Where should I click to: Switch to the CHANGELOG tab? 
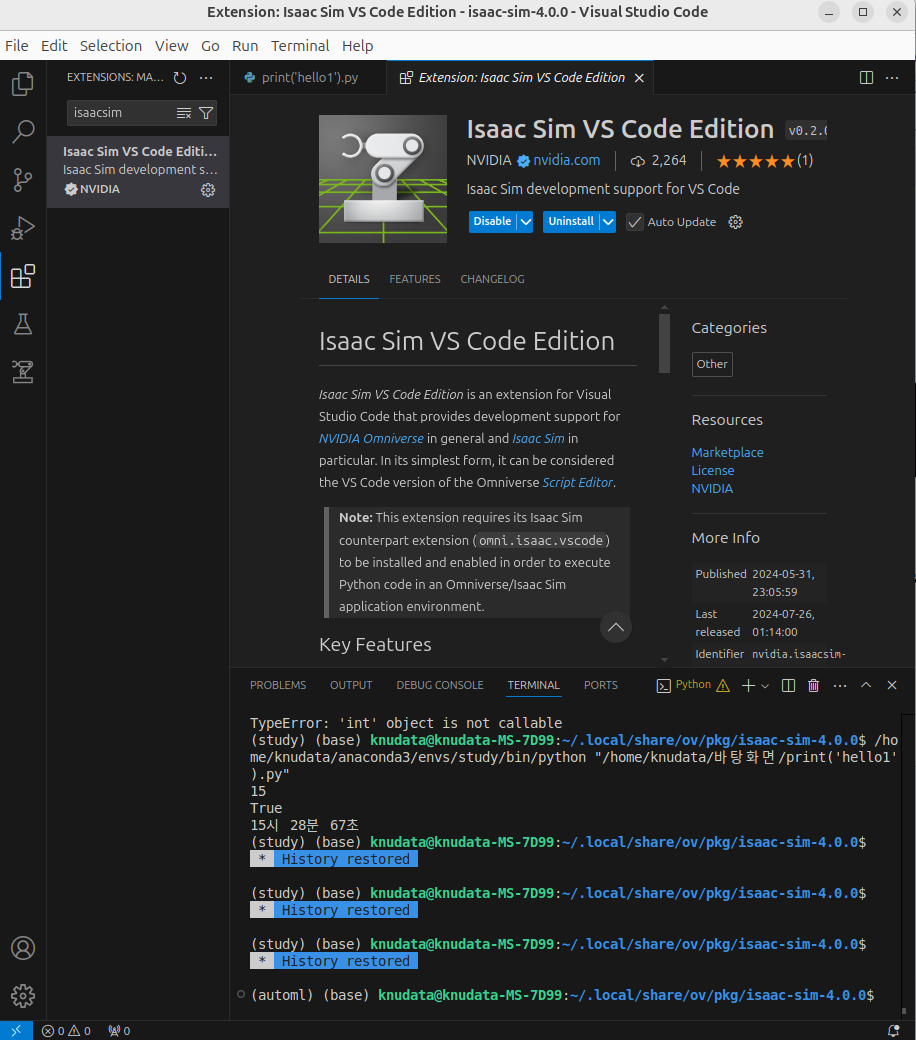(x=492, y=279)
